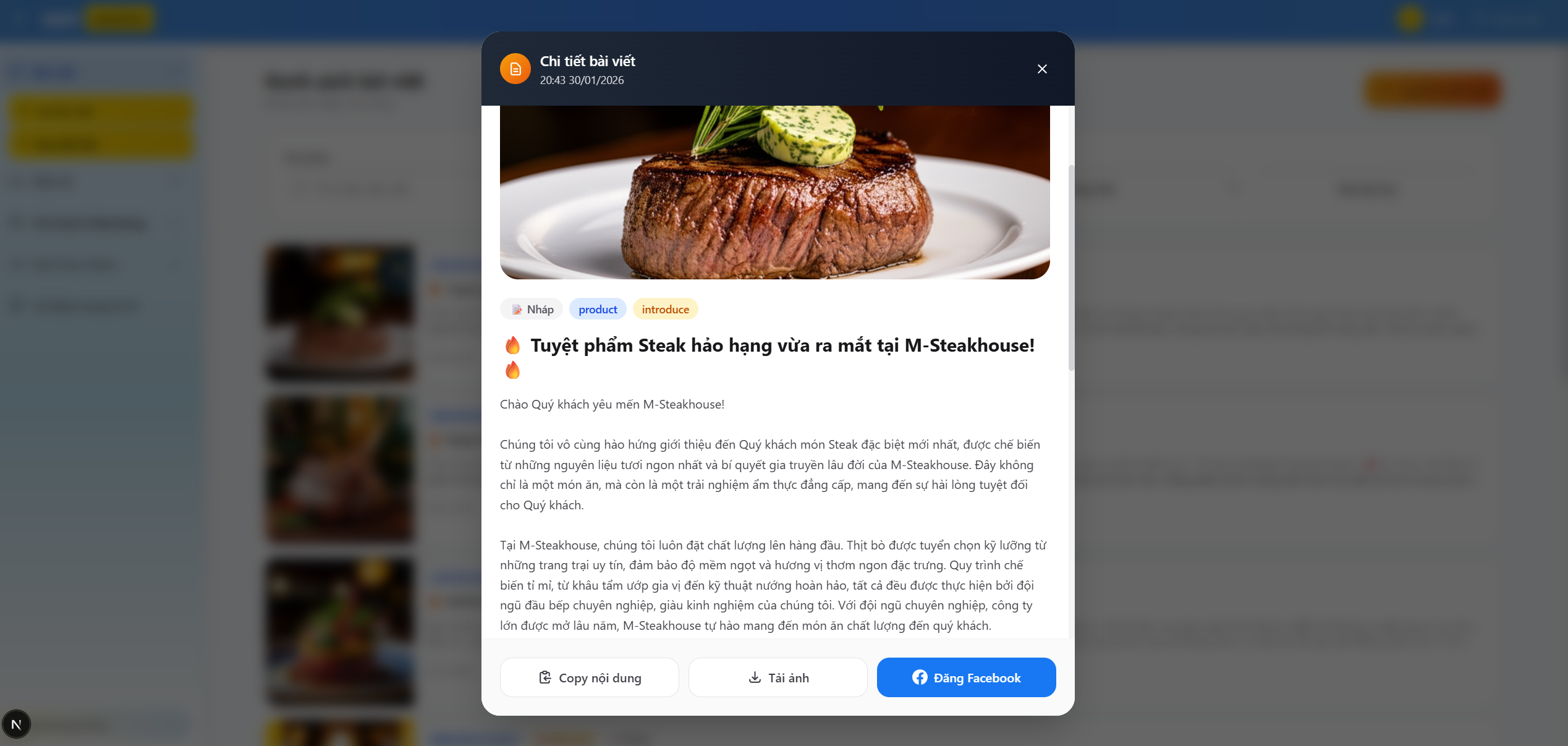Click the blurred orange button at top right
The height and width of the screenshot is (746, 1568).
pos(1433,91)
